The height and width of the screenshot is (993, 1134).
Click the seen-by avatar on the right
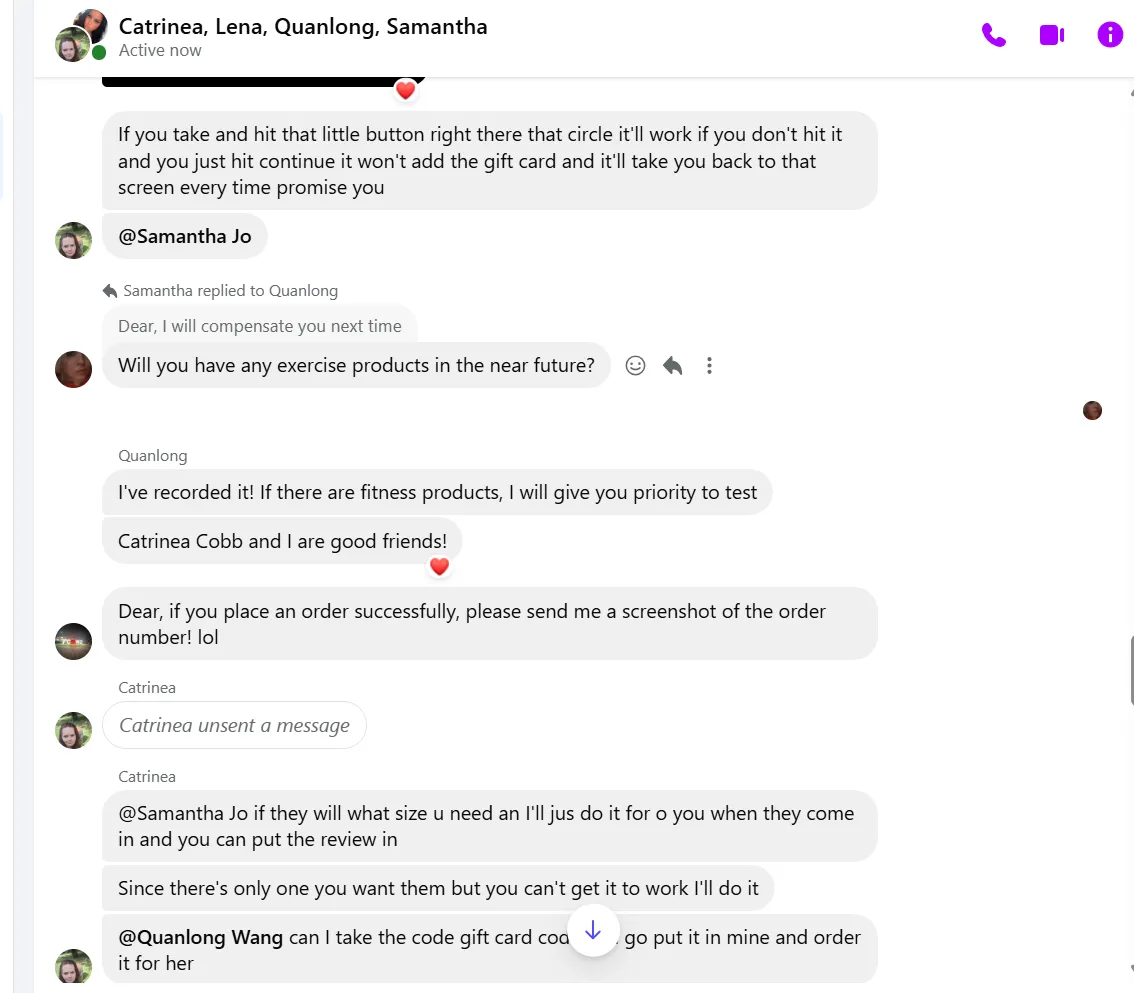[1092, 410]
